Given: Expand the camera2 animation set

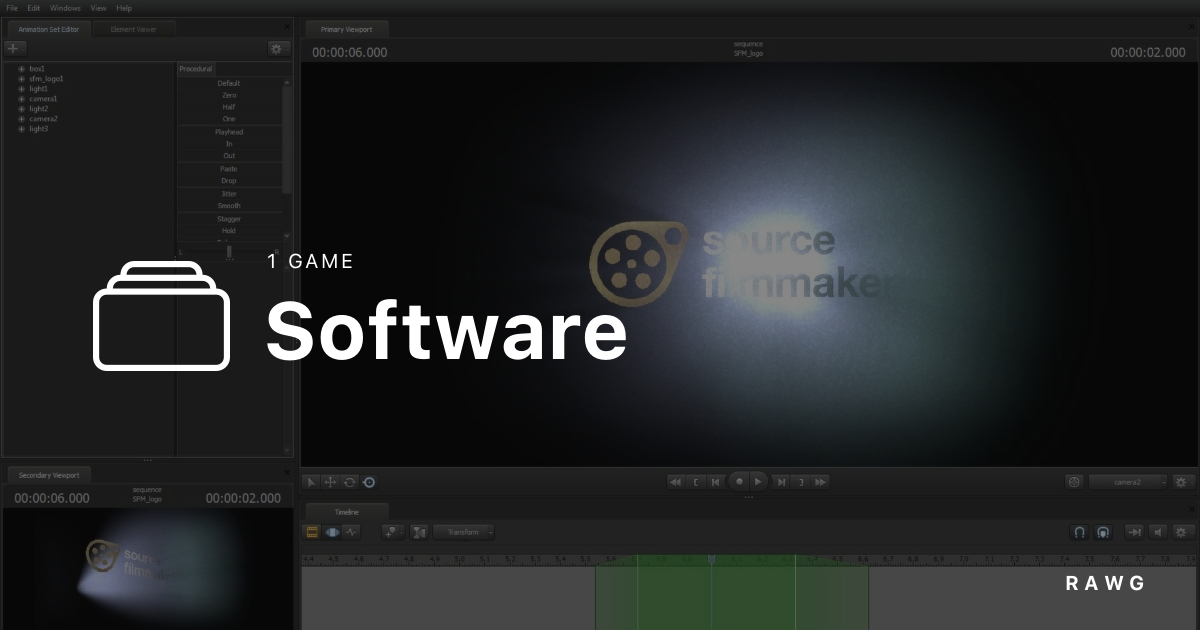Looking at the screenshot, I should pos(21,119).
